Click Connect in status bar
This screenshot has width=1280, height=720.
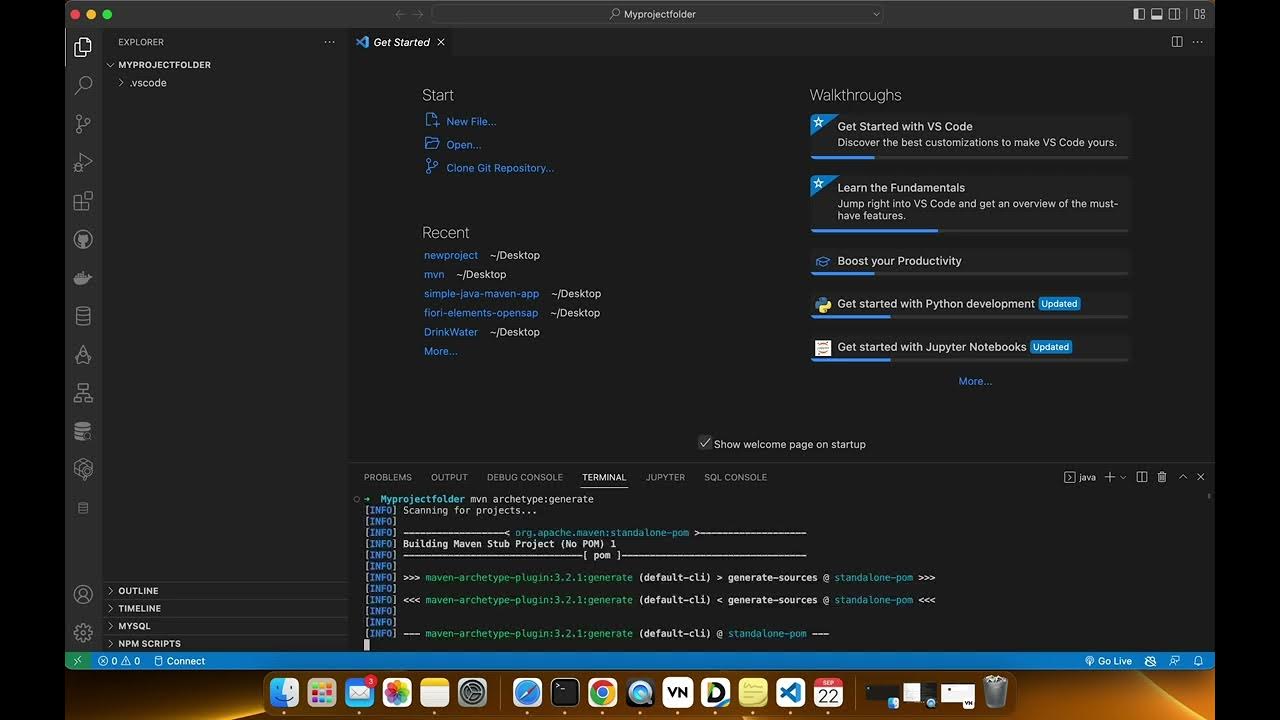coord(179,661)
